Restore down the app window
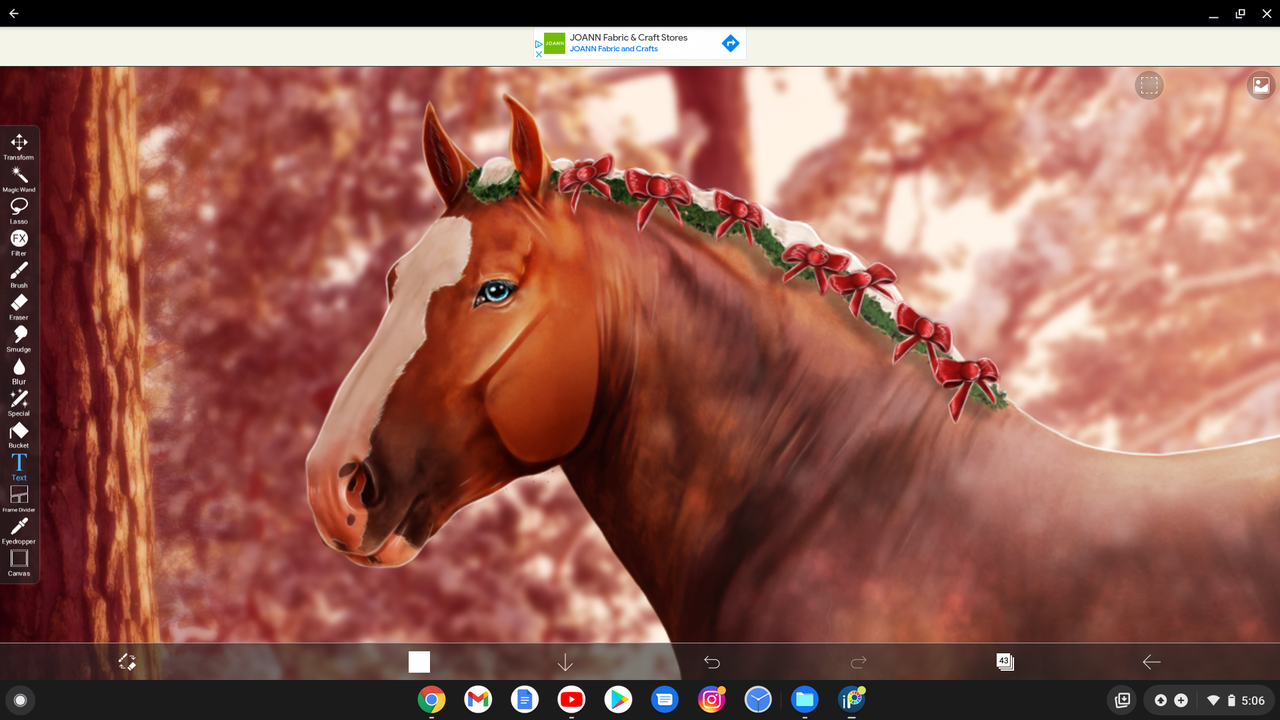The width and height of the screenshot is (1280, 720). (1240, 14)
